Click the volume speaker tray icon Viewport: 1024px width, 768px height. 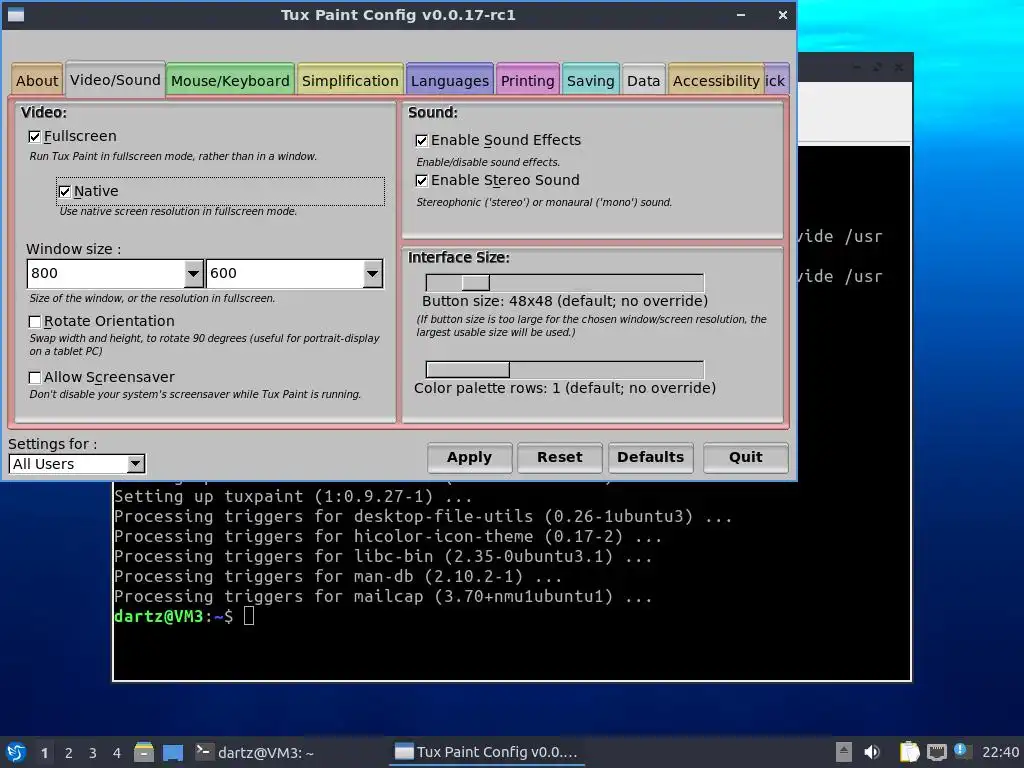point(872,752)
